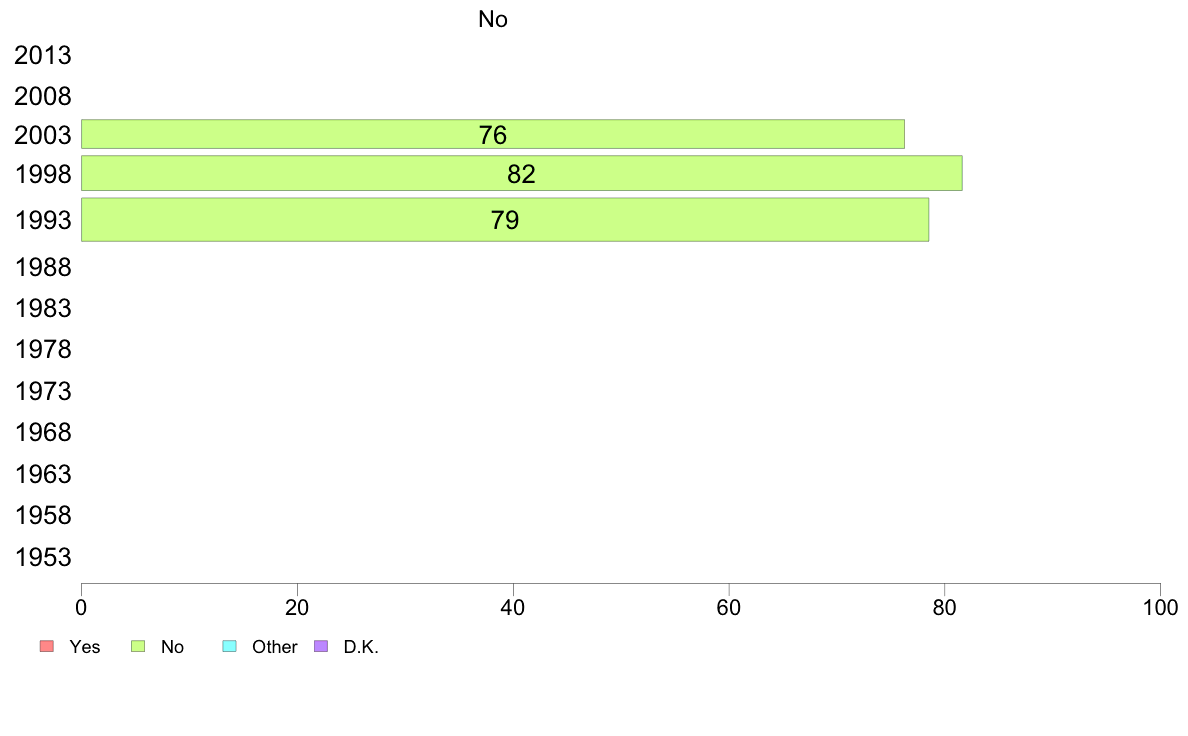This screenshot has height=736, width=1188.
Task: Click the 'No' chart title
Action: pos(492,19)
